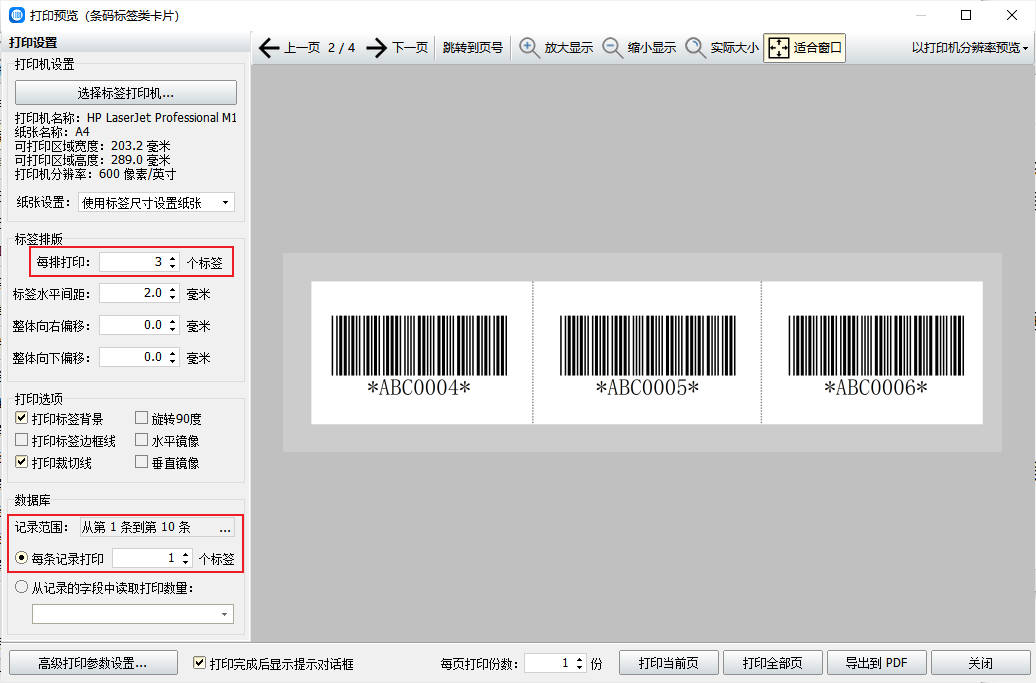The image size is (1036, 683).
Task: Increase 整体向右偏移 with up arrow
Action: (x=172, y=321)
